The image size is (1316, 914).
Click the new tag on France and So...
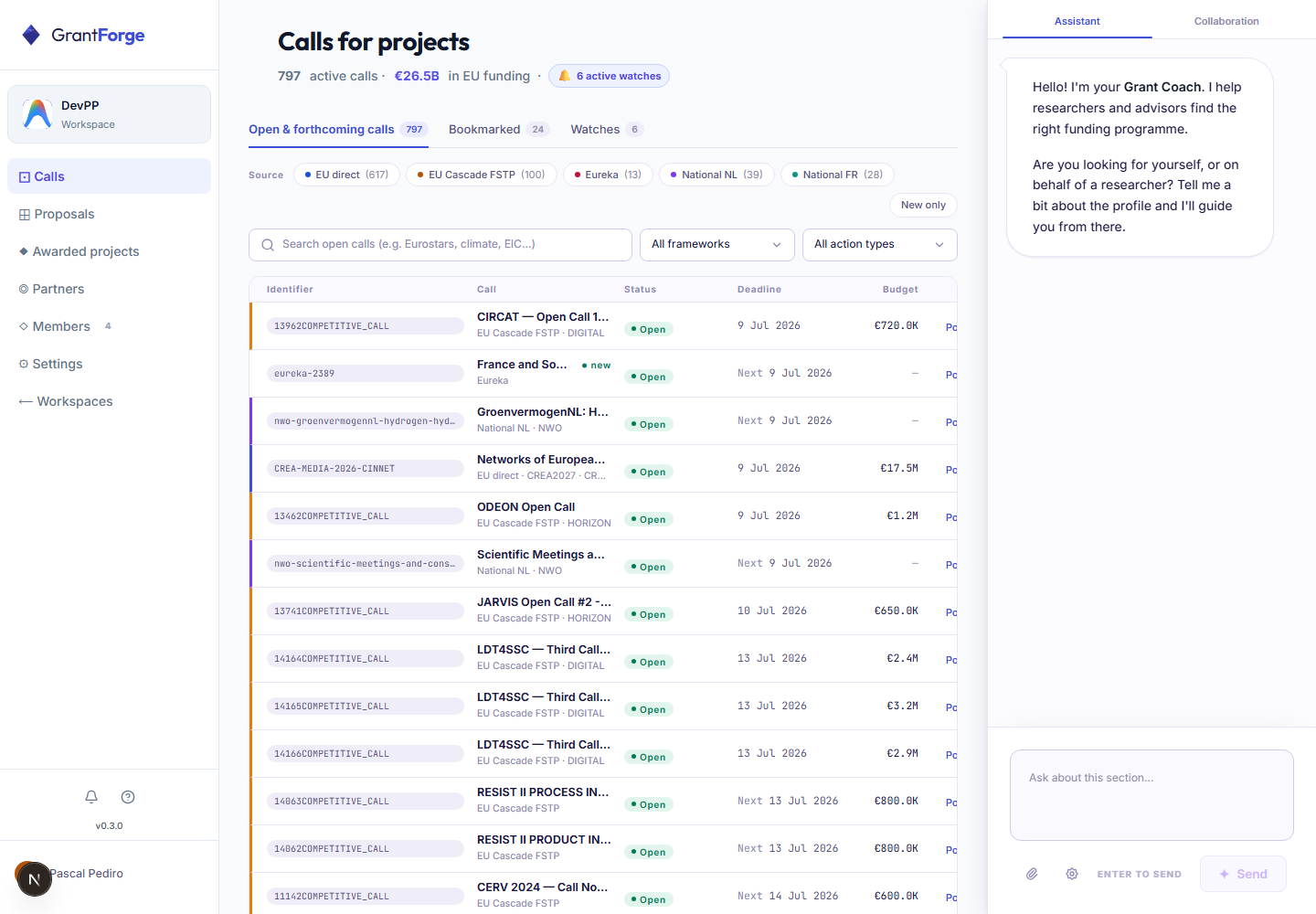pyautogui.click(x=596, y=366)
